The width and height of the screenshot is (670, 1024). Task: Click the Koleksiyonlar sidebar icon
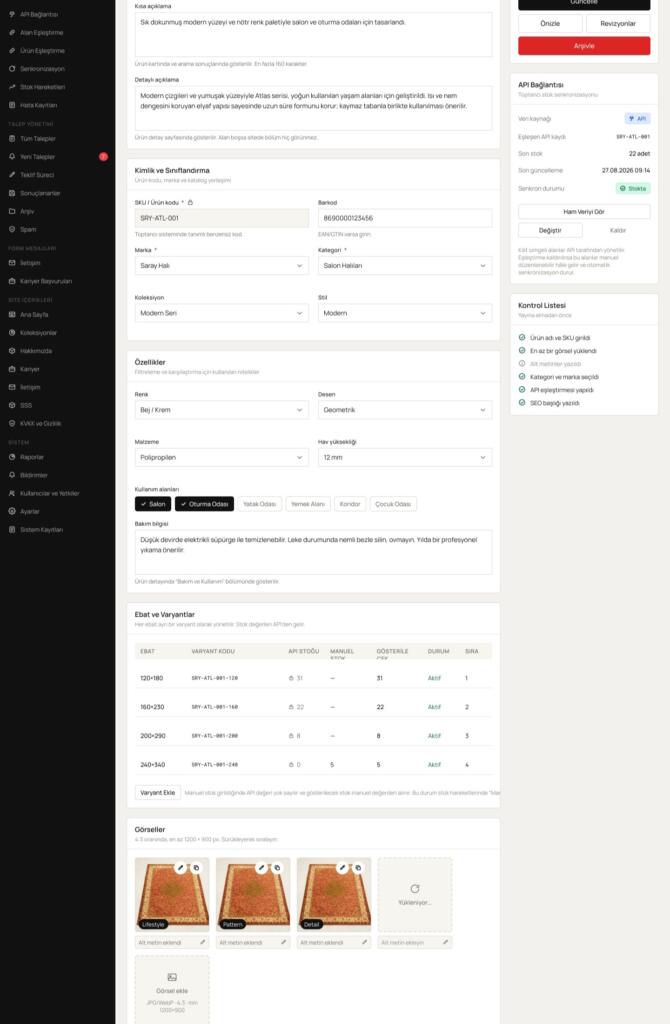[x=12, y=332]
